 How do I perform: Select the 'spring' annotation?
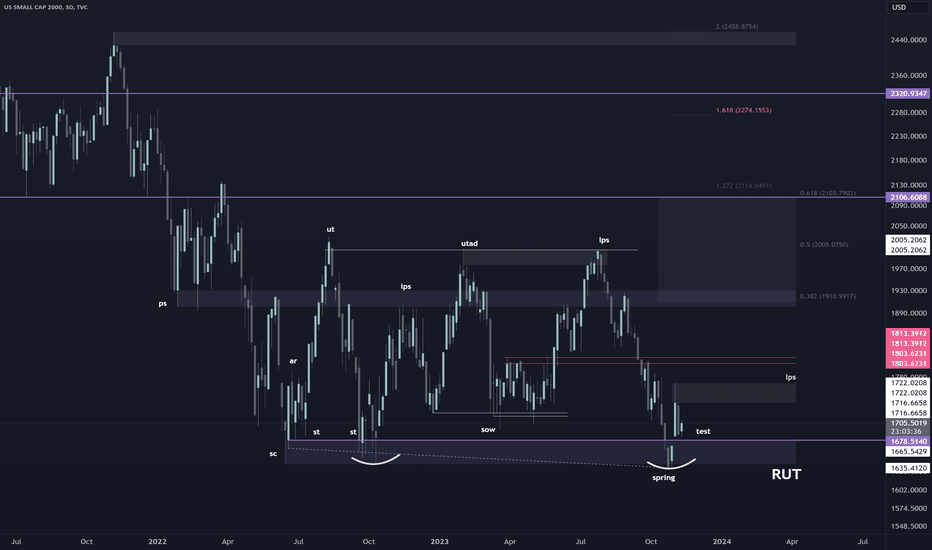tap(664, 478)
